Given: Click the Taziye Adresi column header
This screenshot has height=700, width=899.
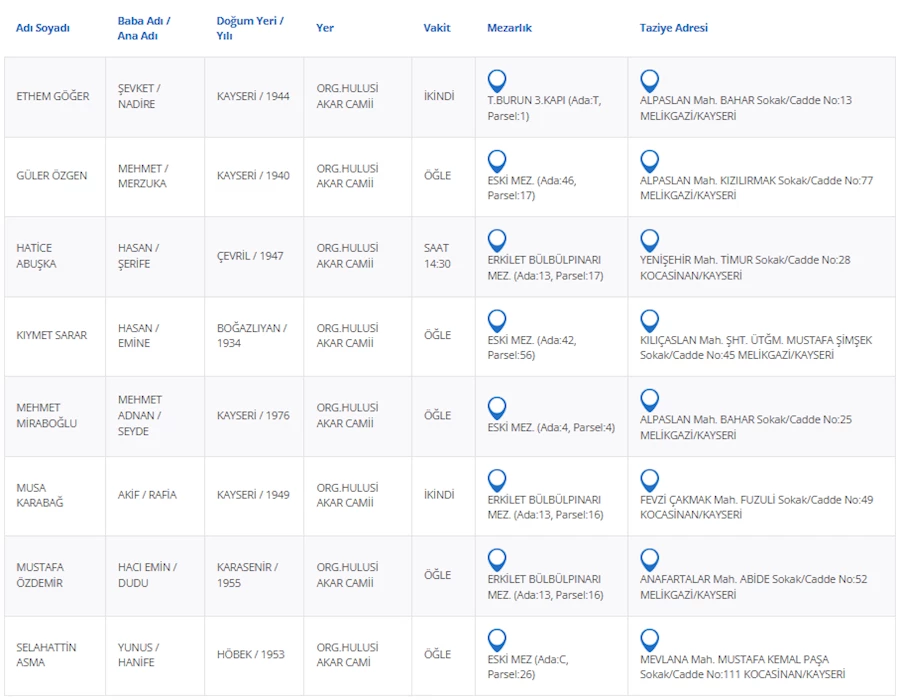Looking at the screenshot, I should point(673,28).
